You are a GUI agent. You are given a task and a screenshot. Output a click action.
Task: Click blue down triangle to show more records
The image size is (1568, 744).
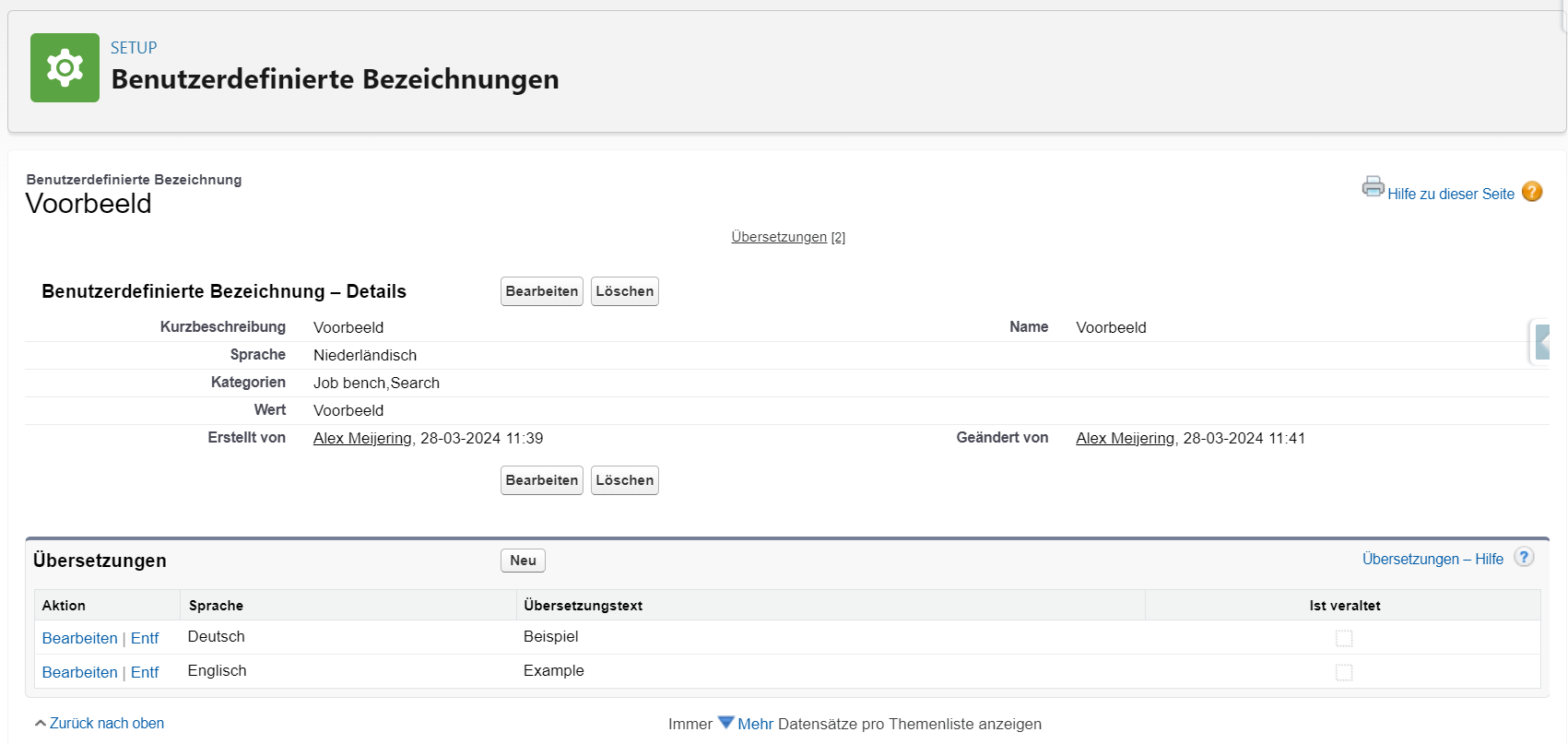pos(725,723)
